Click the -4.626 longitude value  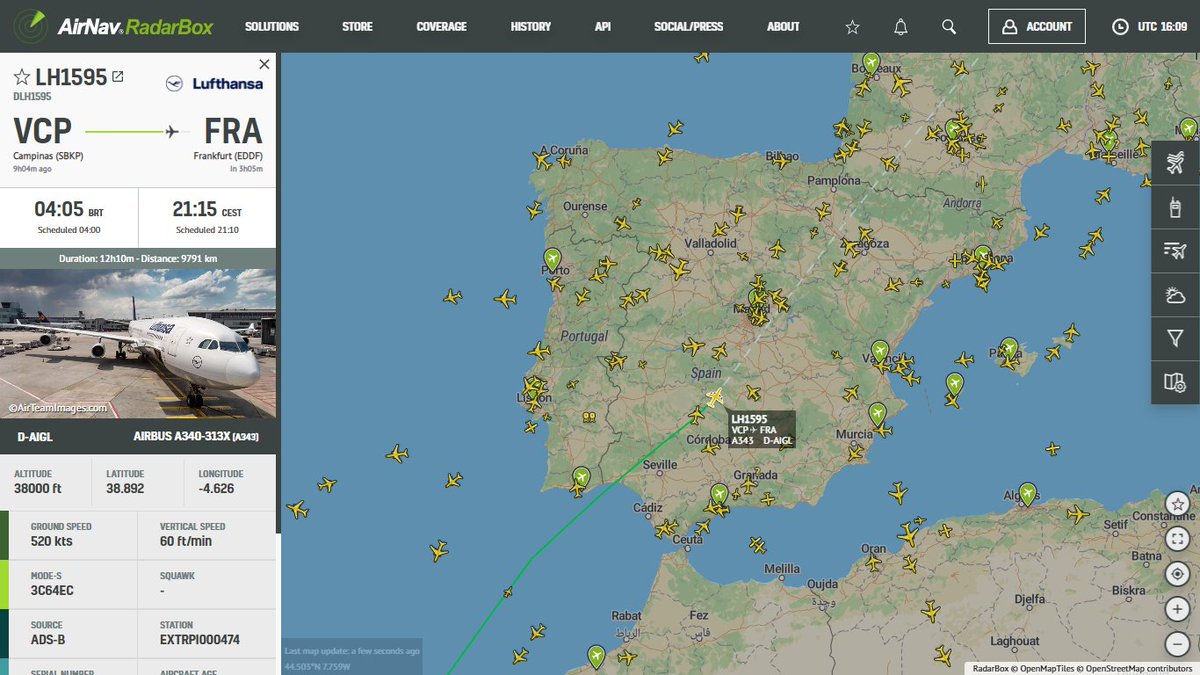[x=216, y=489]
